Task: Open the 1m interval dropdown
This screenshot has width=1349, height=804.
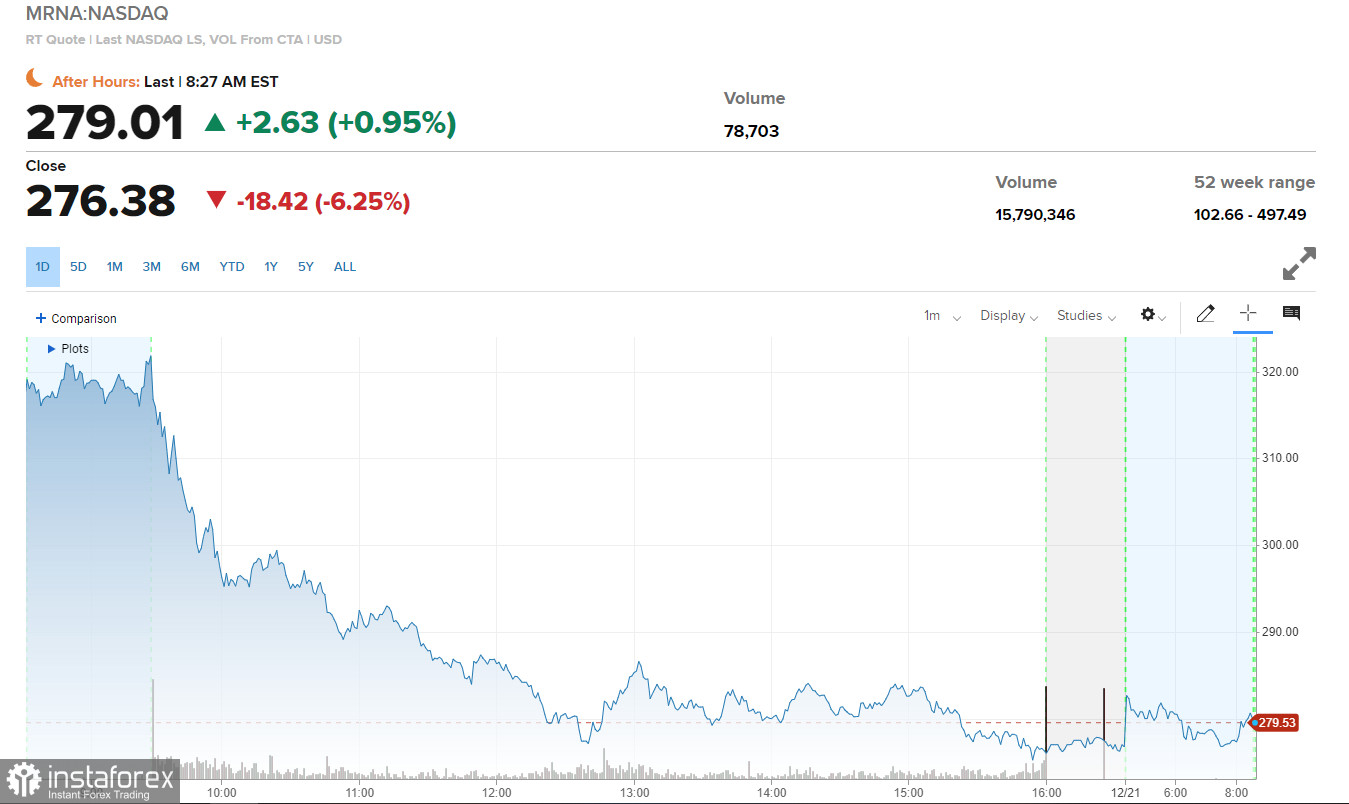Action: pos(942,316)
